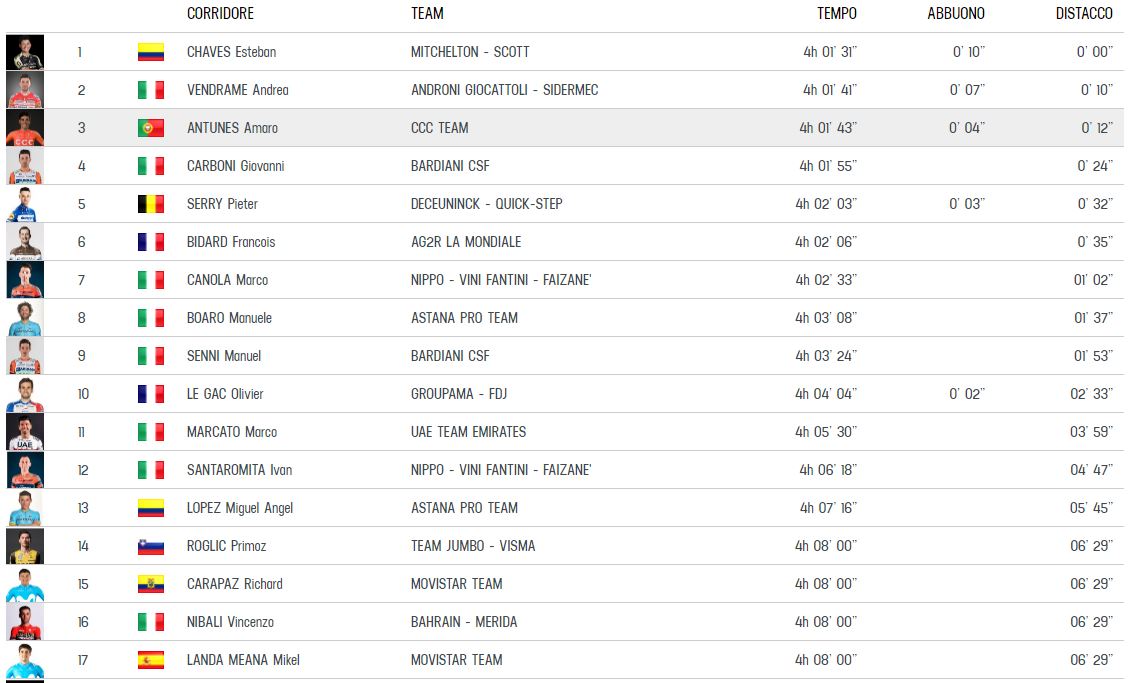Screen dimensions: 1133x683
Task: Select team name MITCHELTON - SCOTT
Action: (x=470, y=52)
